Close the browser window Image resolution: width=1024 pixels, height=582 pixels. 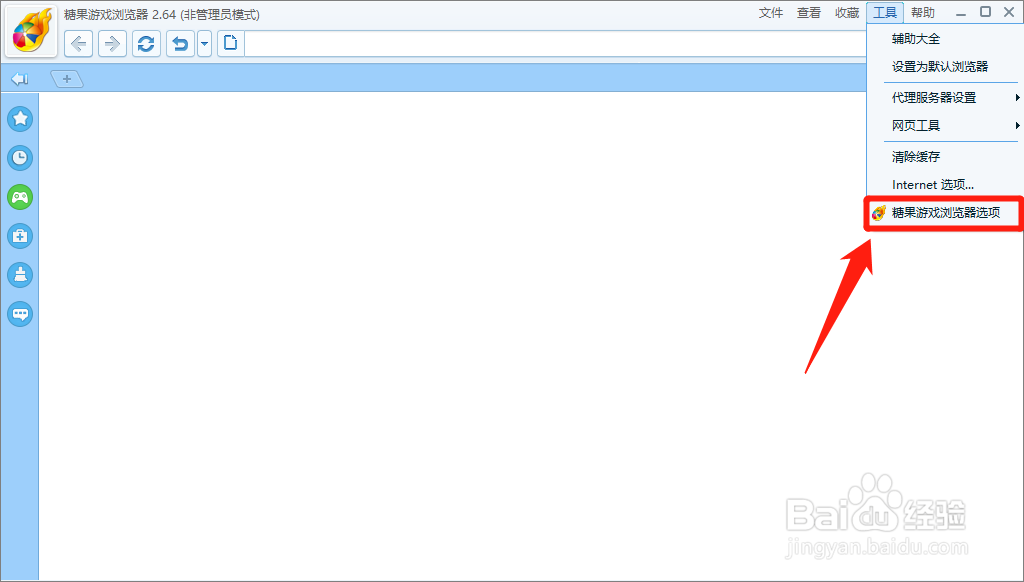[x=1009, y=12]
